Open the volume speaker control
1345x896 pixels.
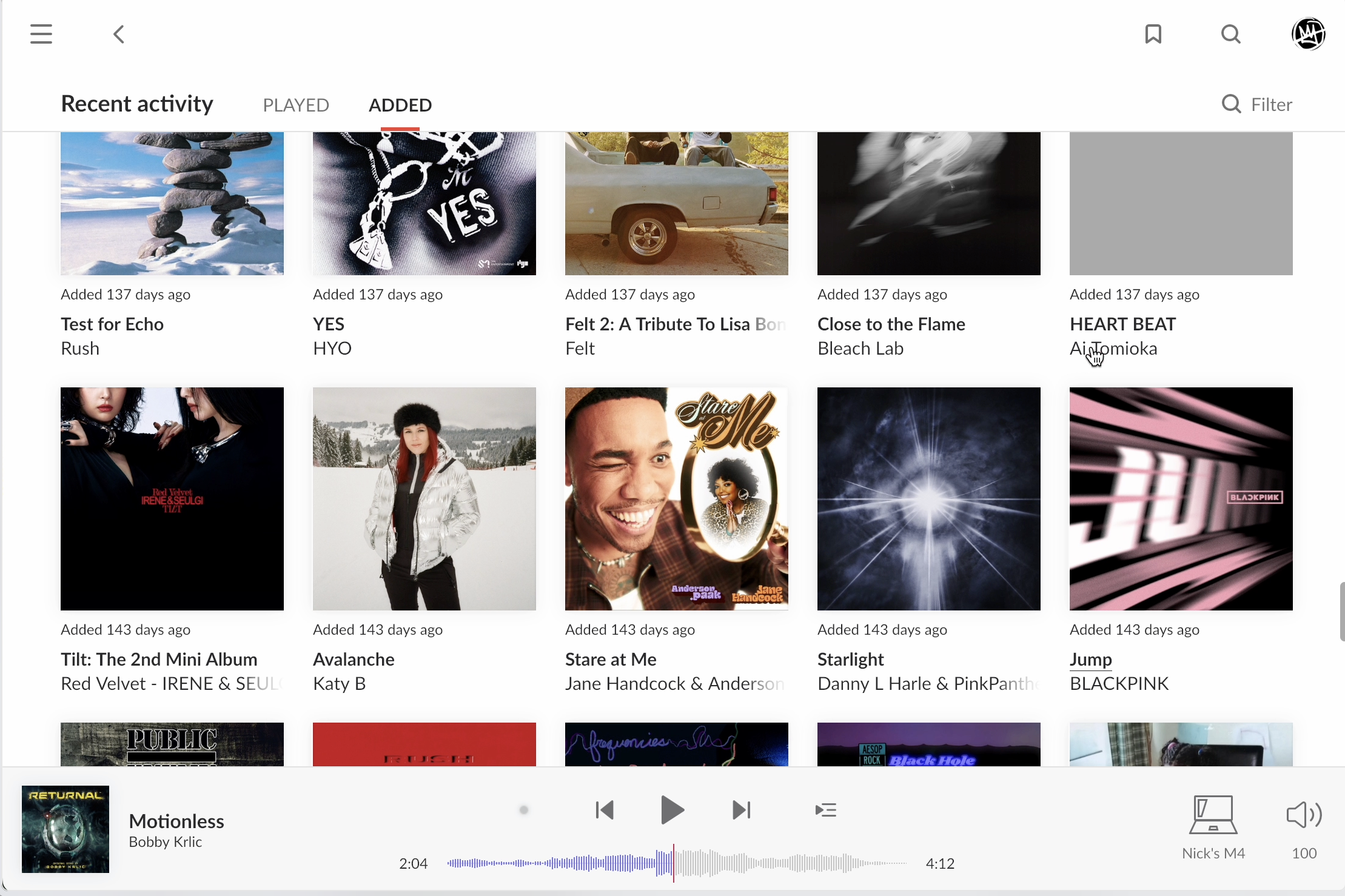tap(1304, 816)
